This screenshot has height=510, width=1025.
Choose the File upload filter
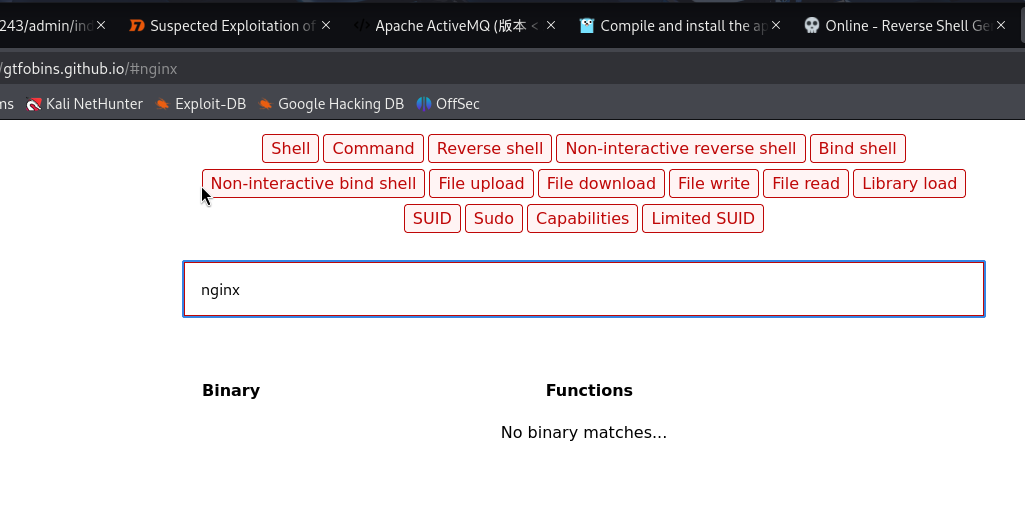[x=481, y=184]
